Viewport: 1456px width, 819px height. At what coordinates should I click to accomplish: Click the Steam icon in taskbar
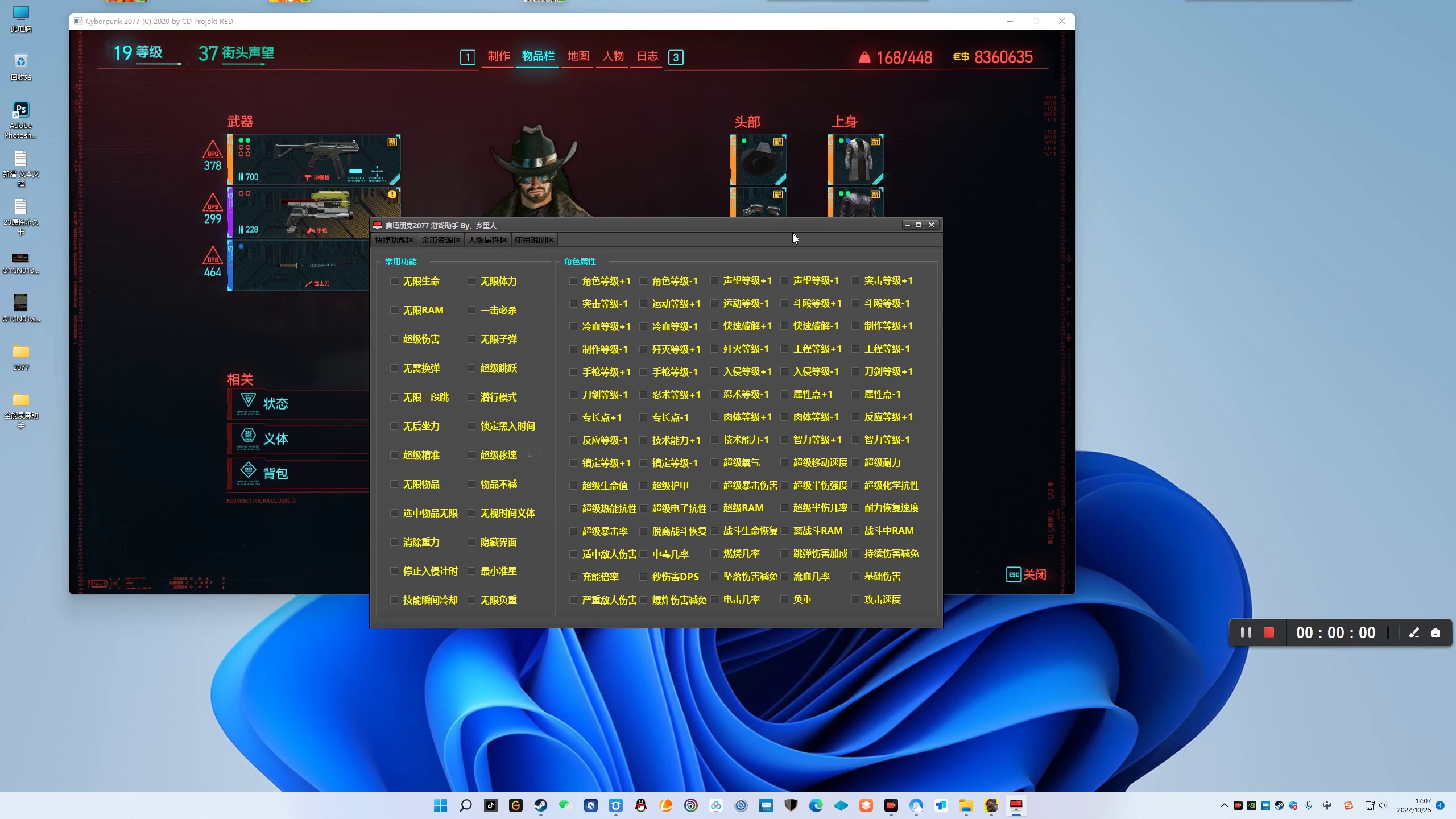(540, 805)
